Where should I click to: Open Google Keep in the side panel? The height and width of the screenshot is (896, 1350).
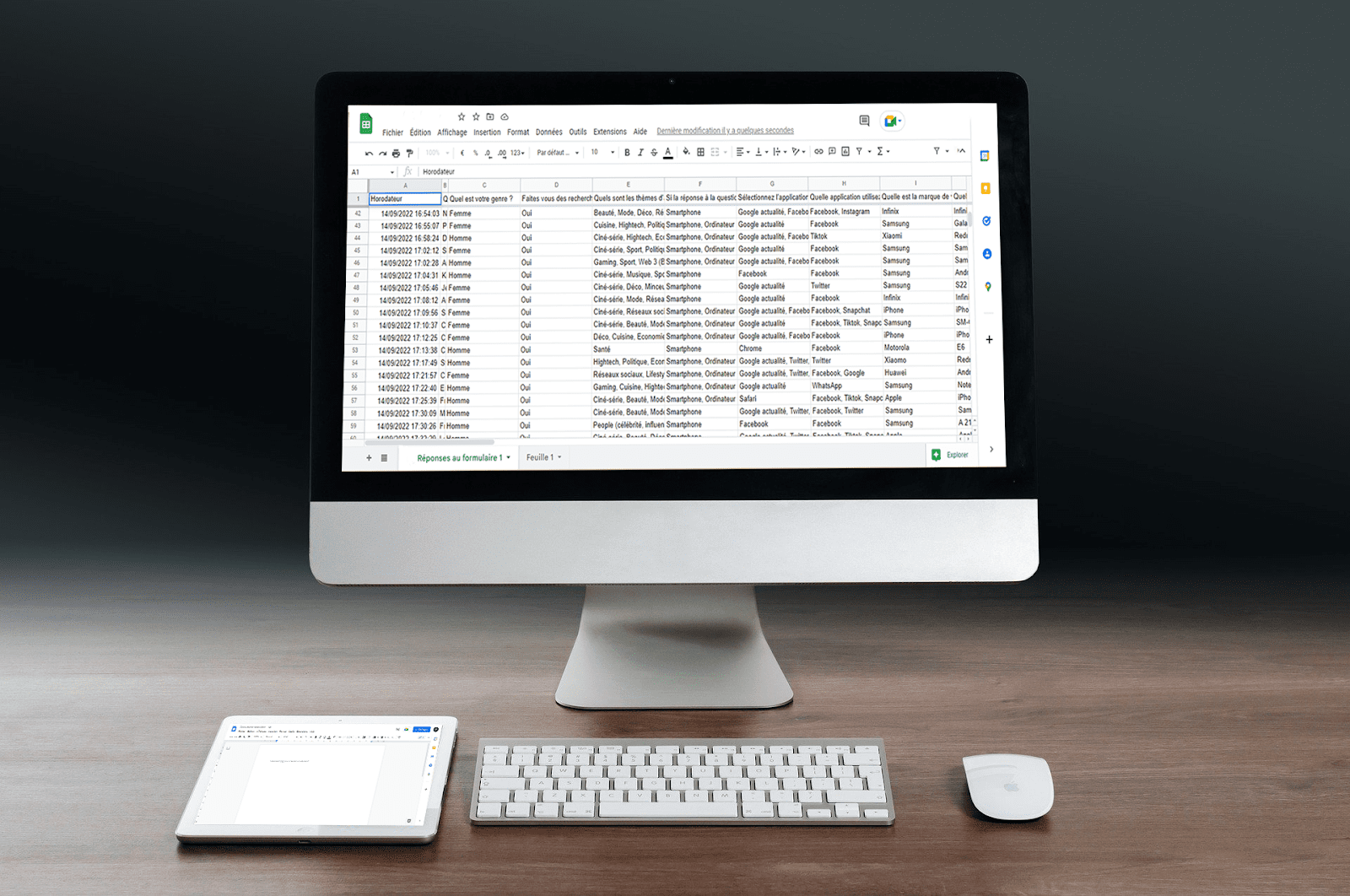[985, 188]
